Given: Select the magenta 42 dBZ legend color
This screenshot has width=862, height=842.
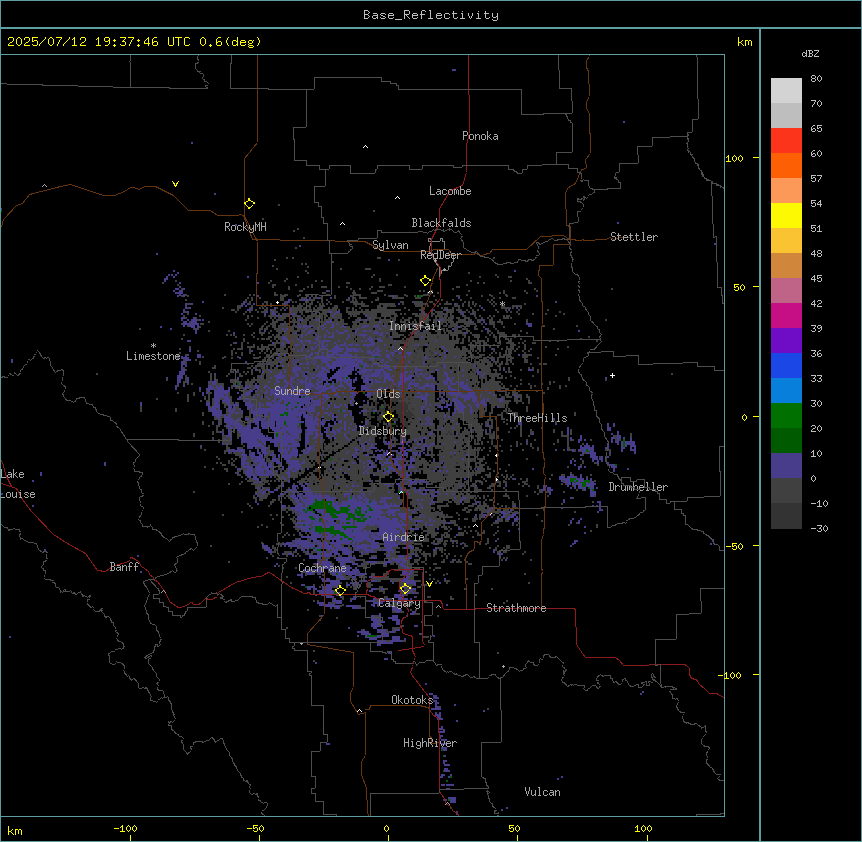Looking at the screenshot, I should (786, 315).
